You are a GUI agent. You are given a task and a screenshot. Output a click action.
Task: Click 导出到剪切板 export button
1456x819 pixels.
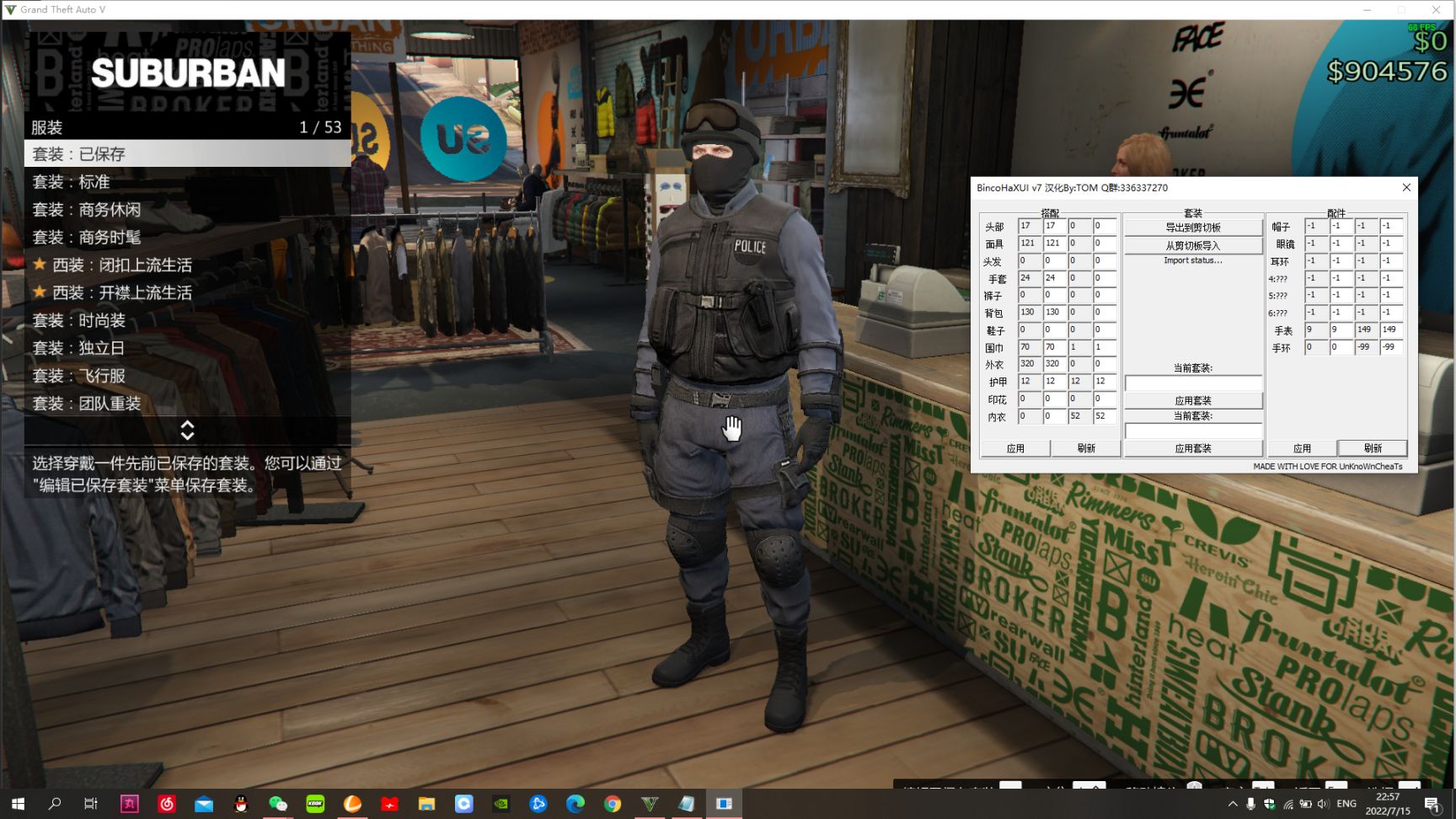tap(1192, 227)
